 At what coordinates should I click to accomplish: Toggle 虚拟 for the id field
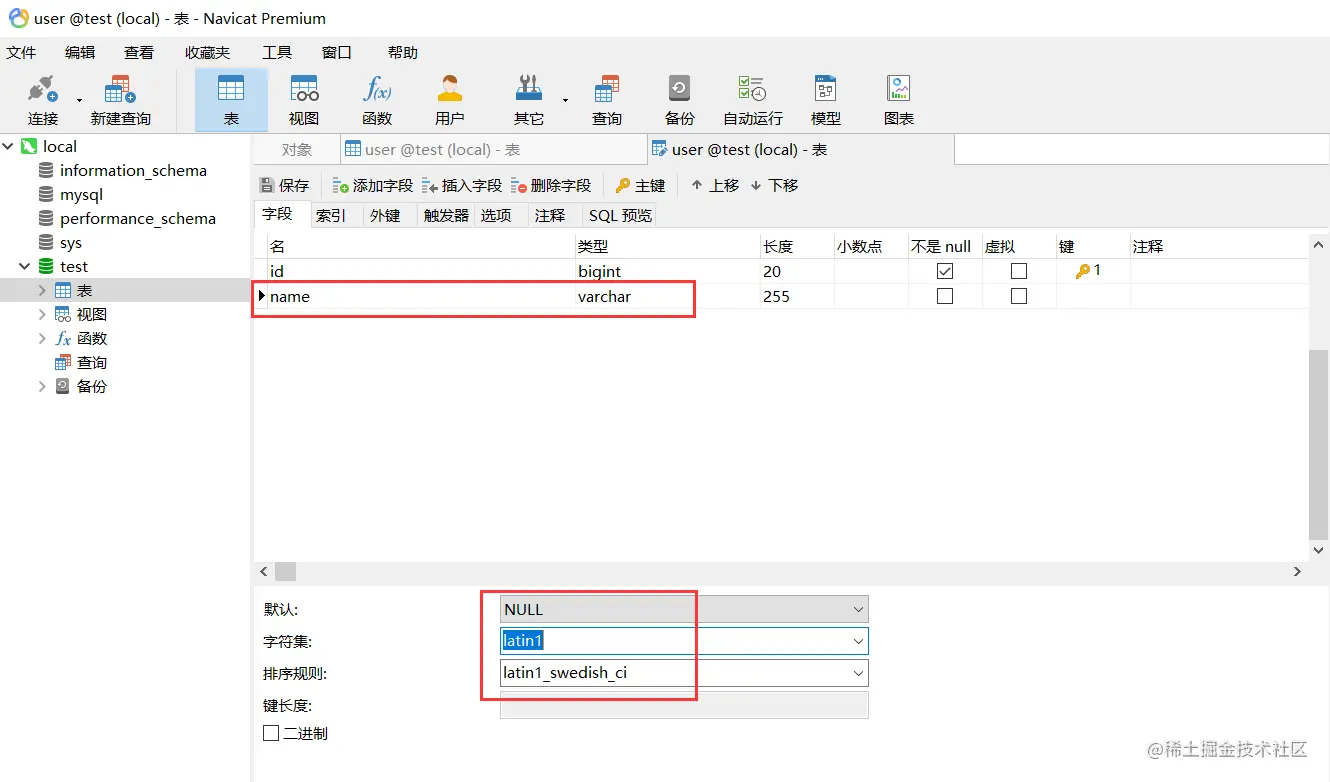point(1019,271)
